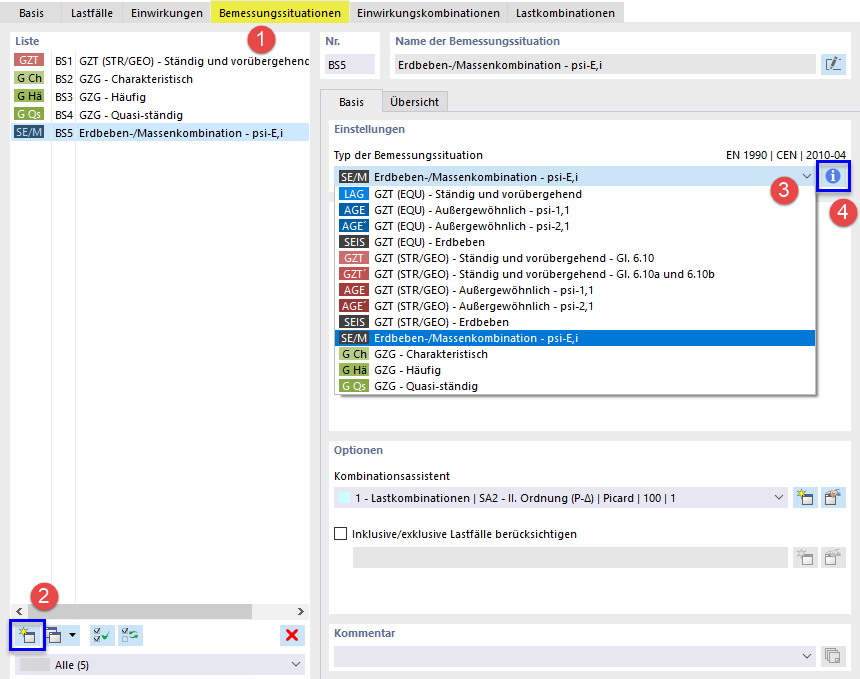Select BS1 GZT (STR/GEO) list row
Viewport: 860px width, 679px height.
[x=160, y=61]
